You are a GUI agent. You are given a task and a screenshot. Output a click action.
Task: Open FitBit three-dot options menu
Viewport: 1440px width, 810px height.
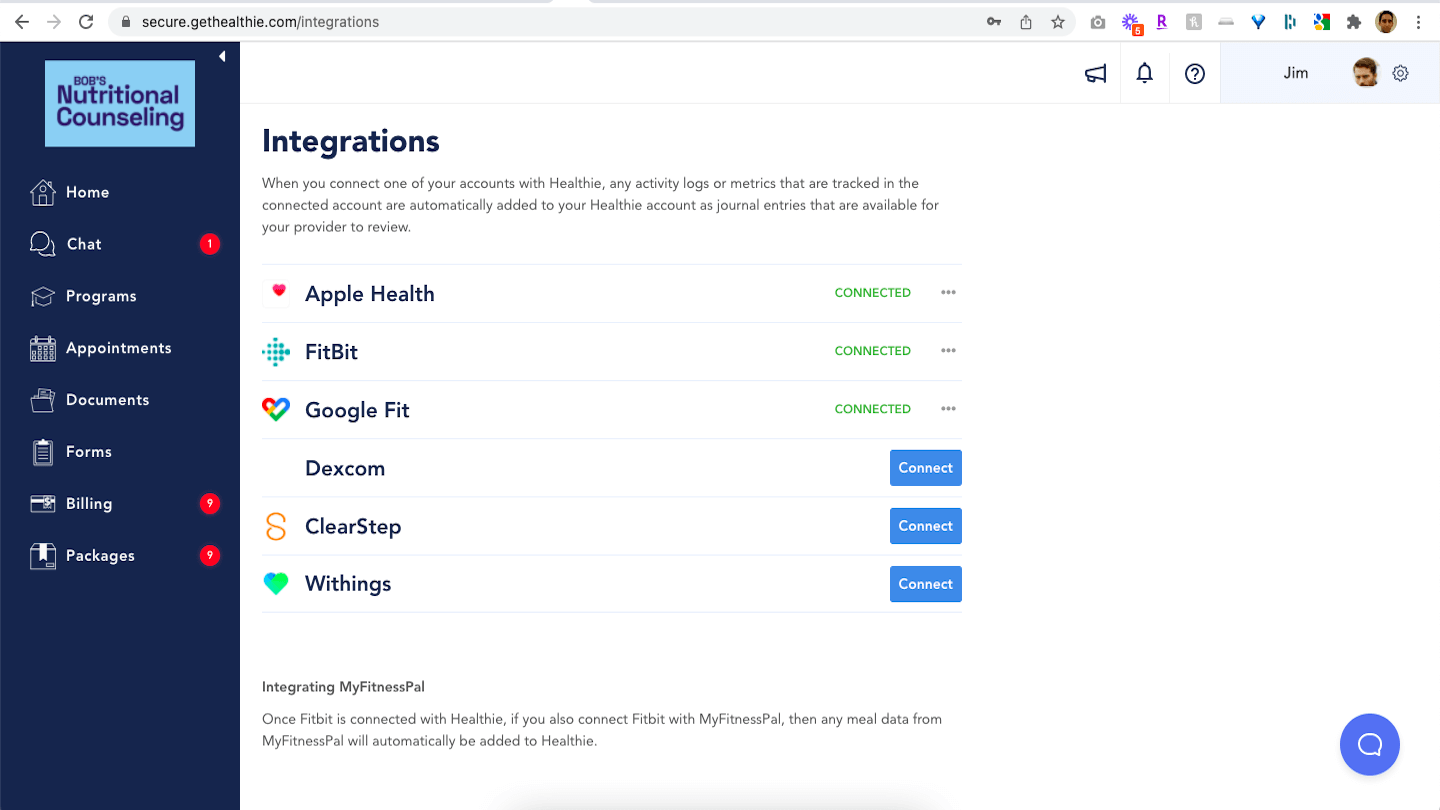[948, 351]
